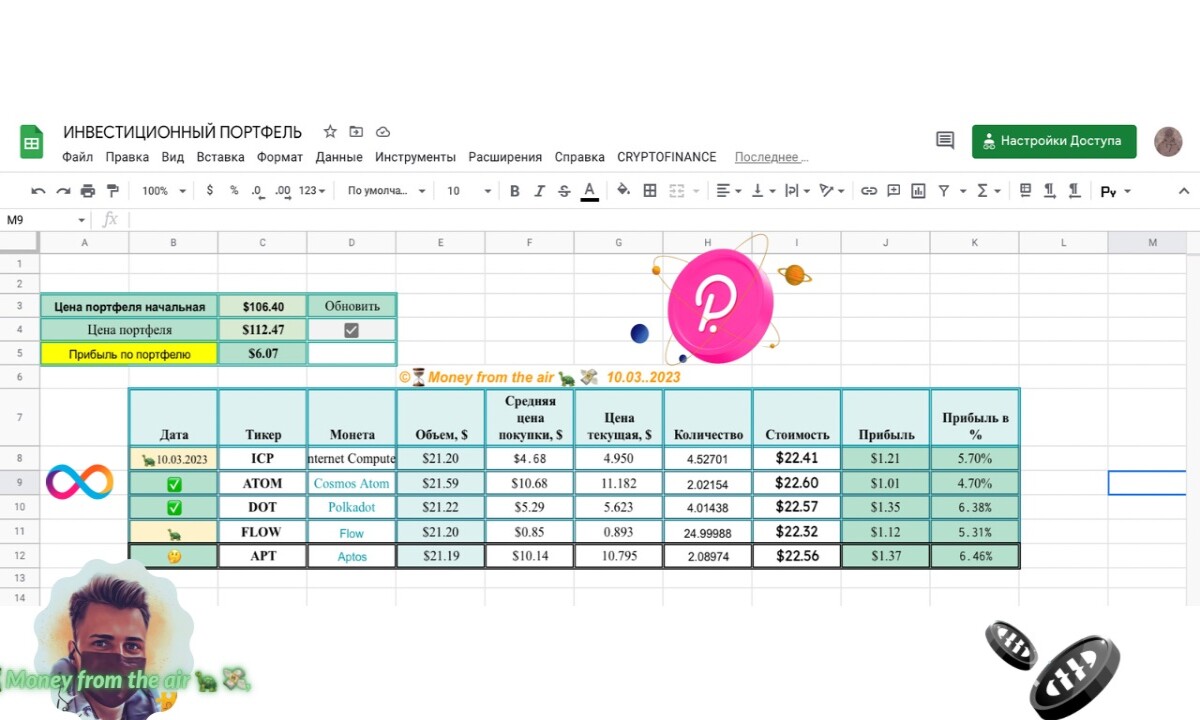
Task: Open the 123 number format dropdown
Action: (312, 191)
